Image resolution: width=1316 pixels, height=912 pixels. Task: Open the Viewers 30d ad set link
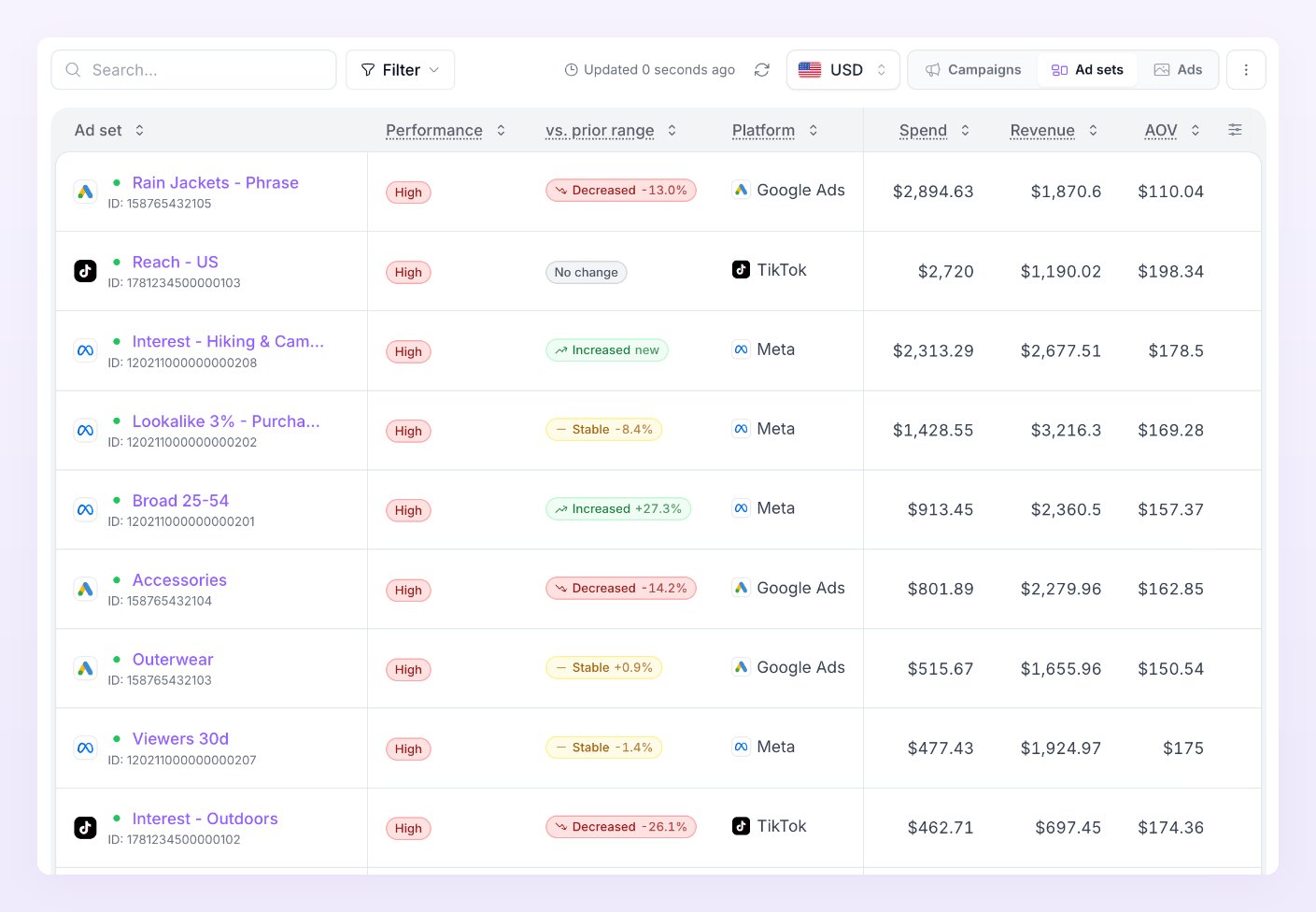point(180,739)
